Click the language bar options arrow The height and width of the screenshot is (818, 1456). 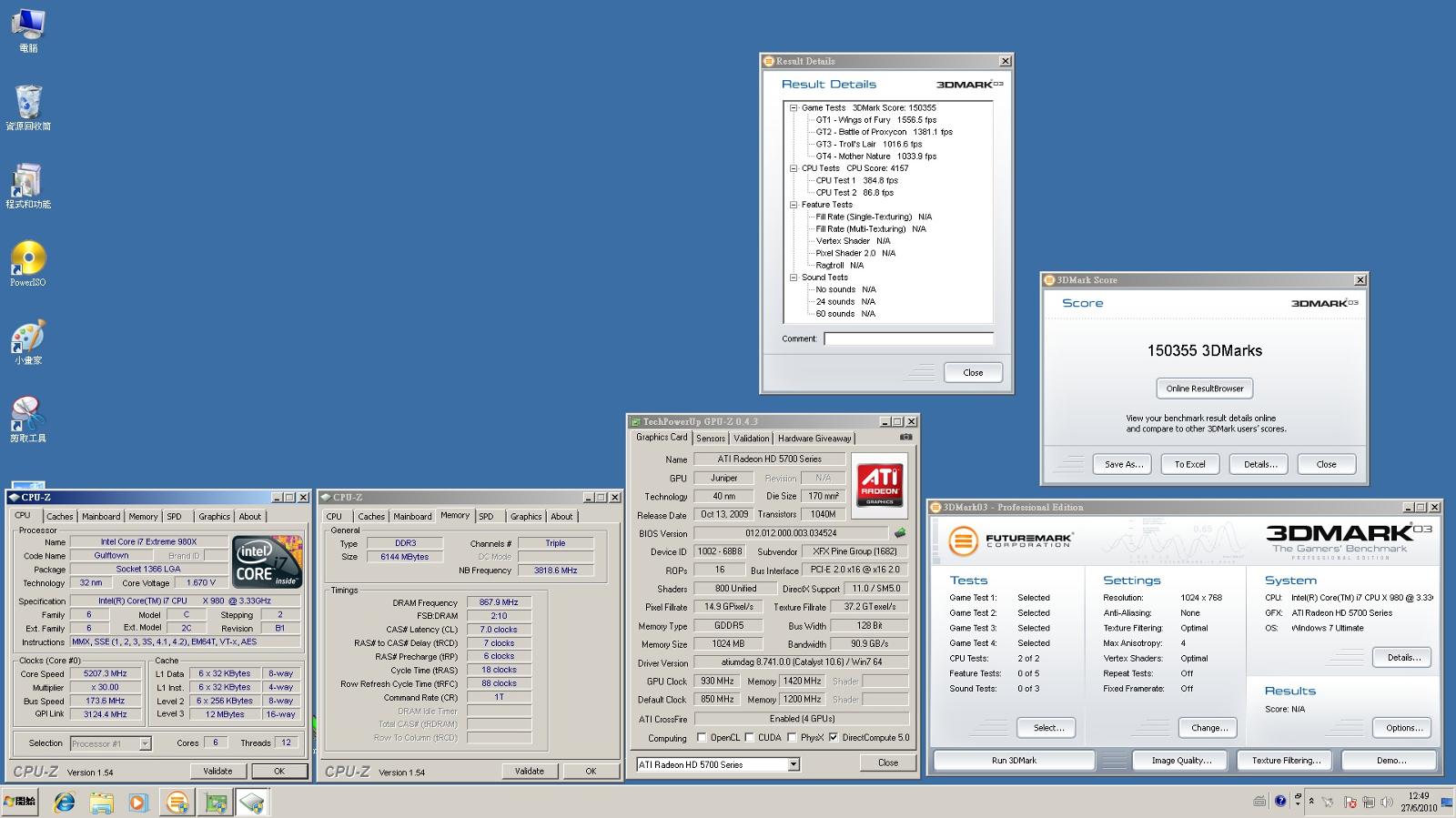tap(1298, 803)
